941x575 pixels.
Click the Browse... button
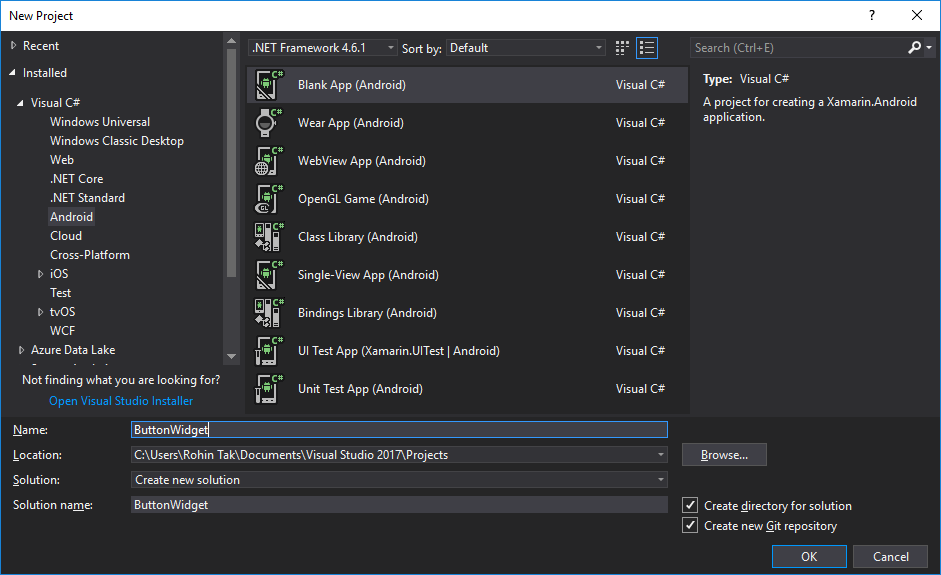point(724,455)
